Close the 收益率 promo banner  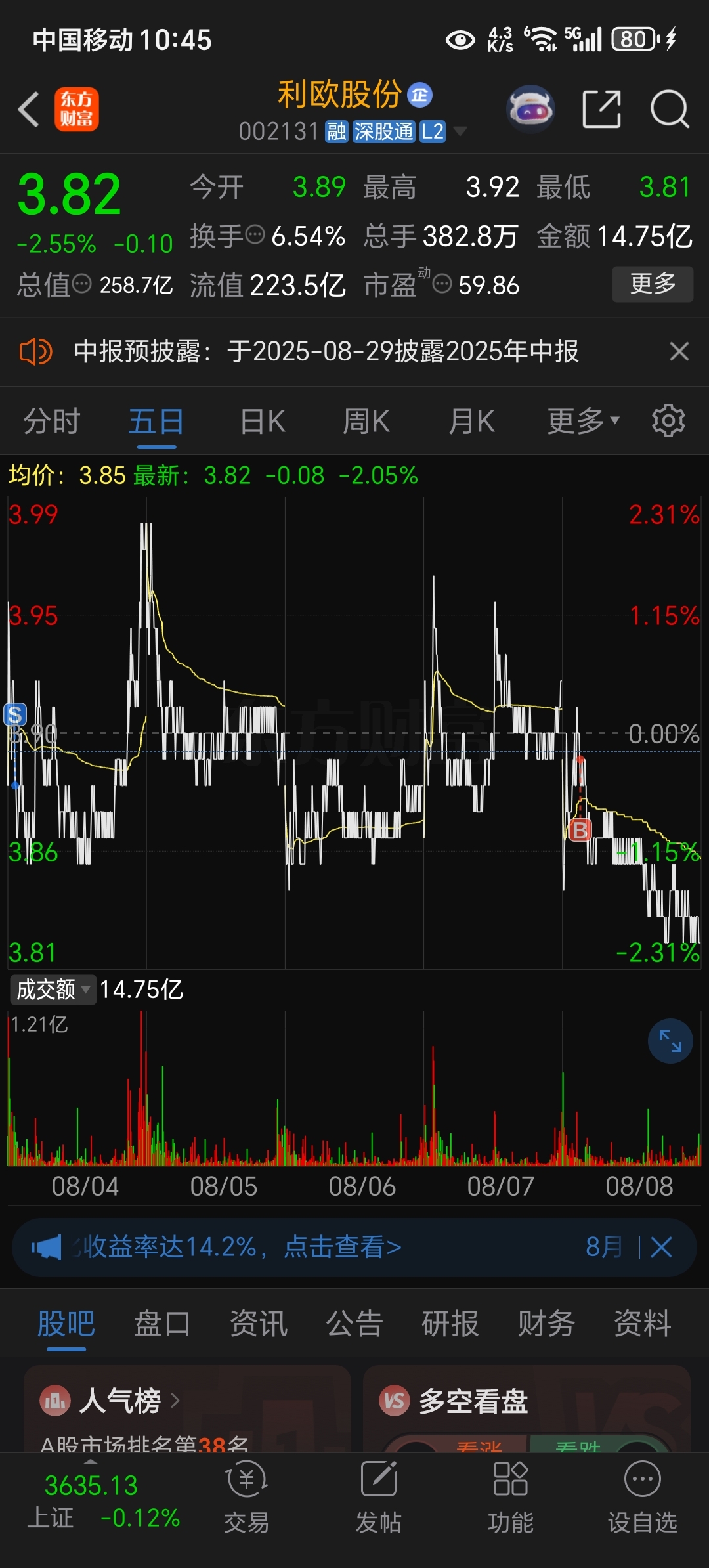[662, 1247]
